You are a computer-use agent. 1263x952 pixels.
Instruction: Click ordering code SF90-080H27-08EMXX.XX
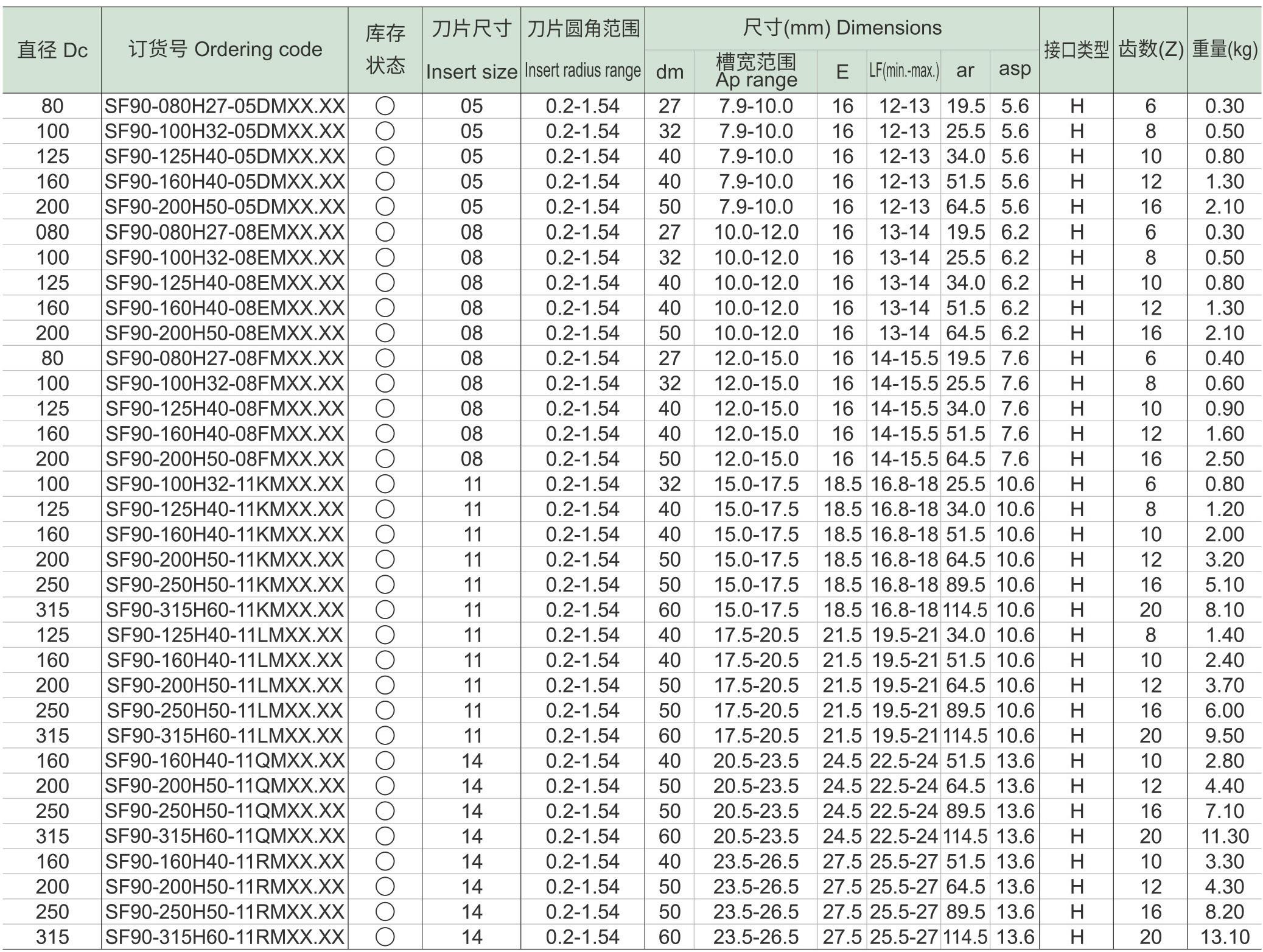(x=225, y=233)
